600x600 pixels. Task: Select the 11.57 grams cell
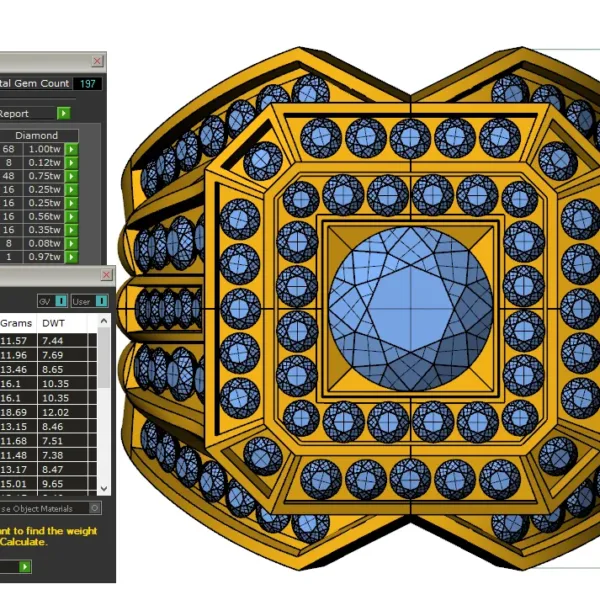coord(18,341)
